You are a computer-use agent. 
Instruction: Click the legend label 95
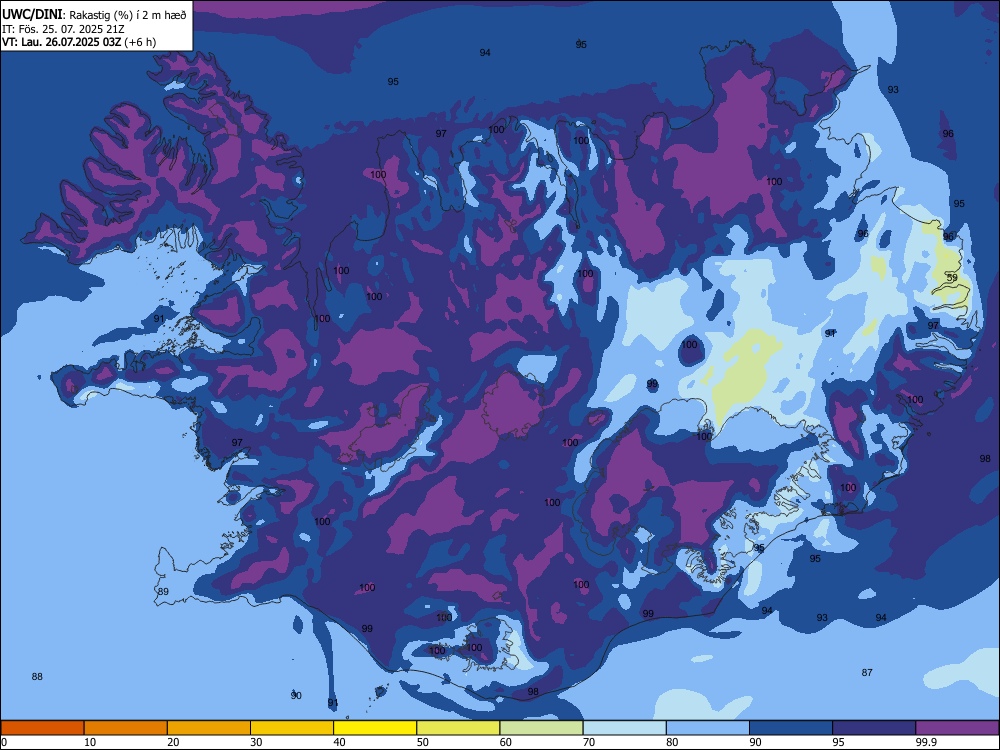tap(838, 742)
